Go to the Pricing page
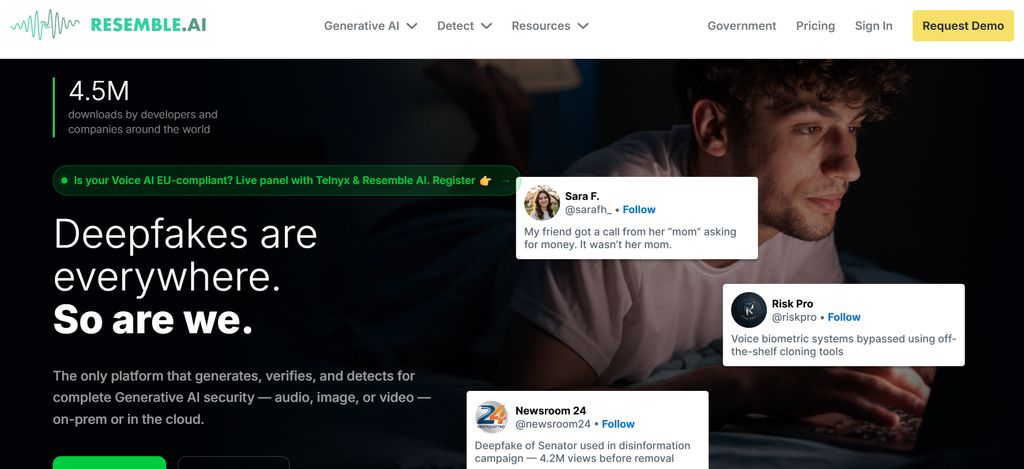 (x=815, y=26)
